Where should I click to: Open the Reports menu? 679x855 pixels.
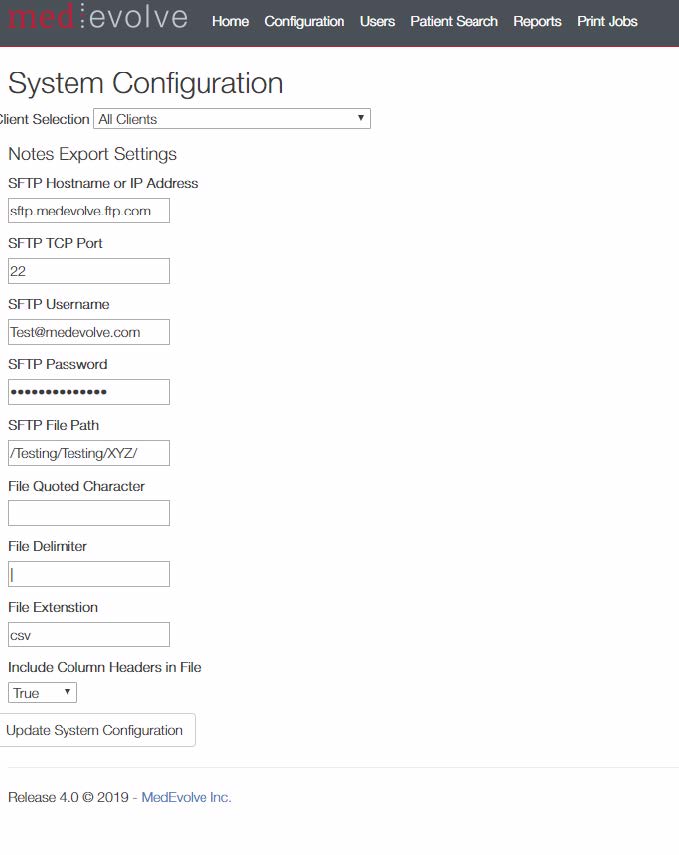click(537, 21)
